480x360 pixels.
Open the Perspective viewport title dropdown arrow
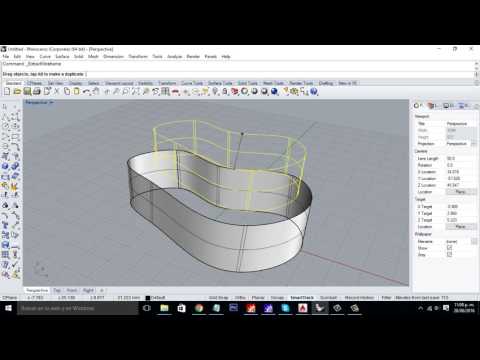(x=51, y=103)
